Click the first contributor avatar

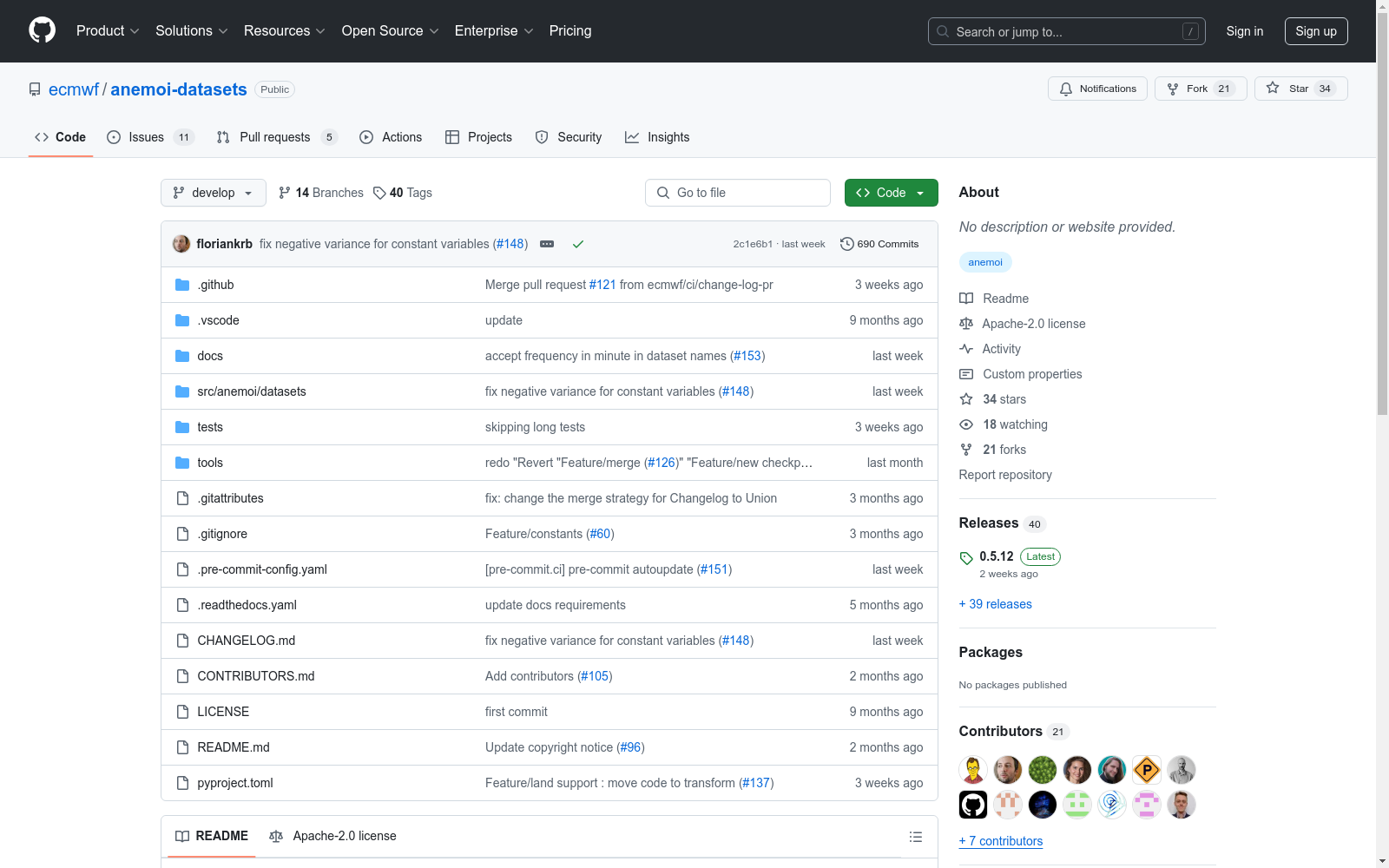[973, 770]
